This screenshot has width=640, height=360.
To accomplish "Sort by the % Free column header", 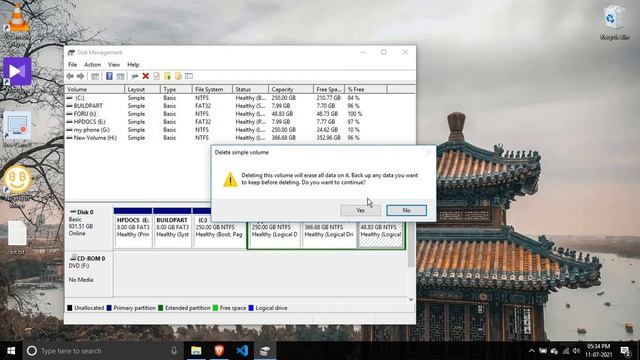I will click(x=366, y=89).
